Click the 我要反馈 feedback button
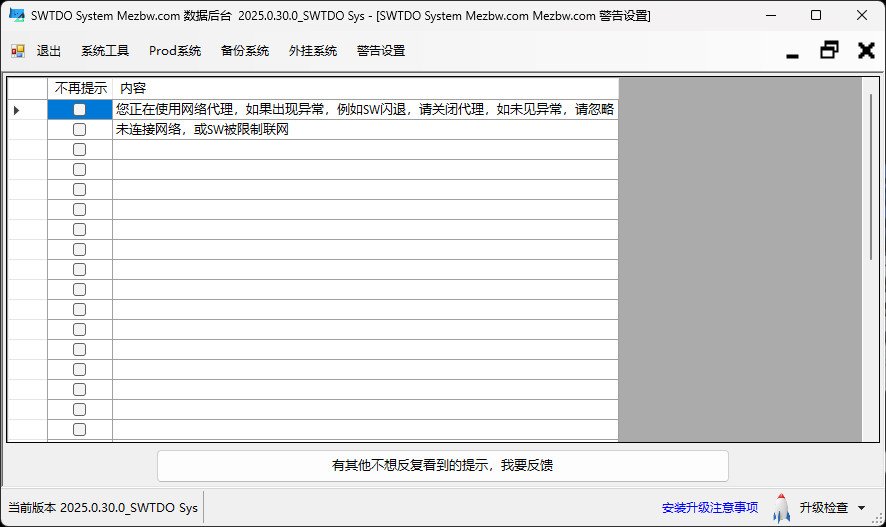886x527 pixels. pyautogui.click(x=443, y=465)
